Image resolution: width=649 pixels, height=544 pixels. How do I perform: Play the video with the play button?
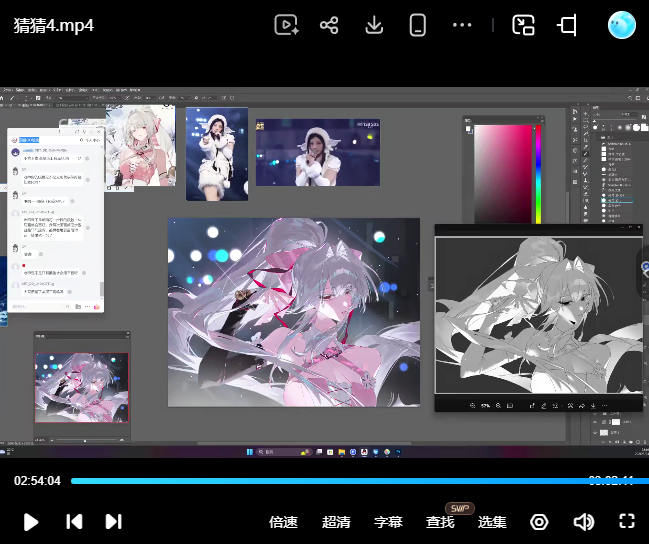point(31,522)
